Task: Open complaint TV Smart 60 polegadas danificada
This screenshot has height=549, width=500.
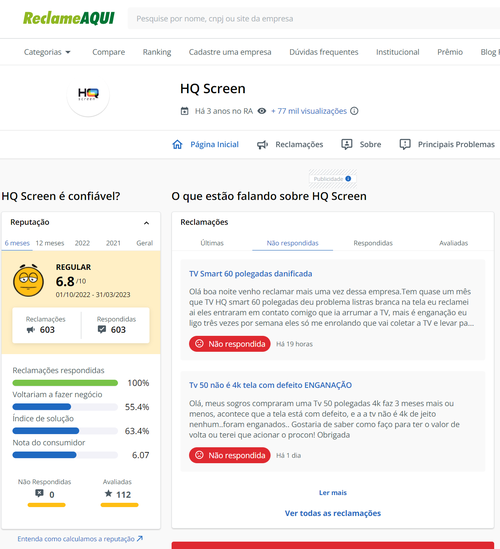Action: tap(251, 274)
